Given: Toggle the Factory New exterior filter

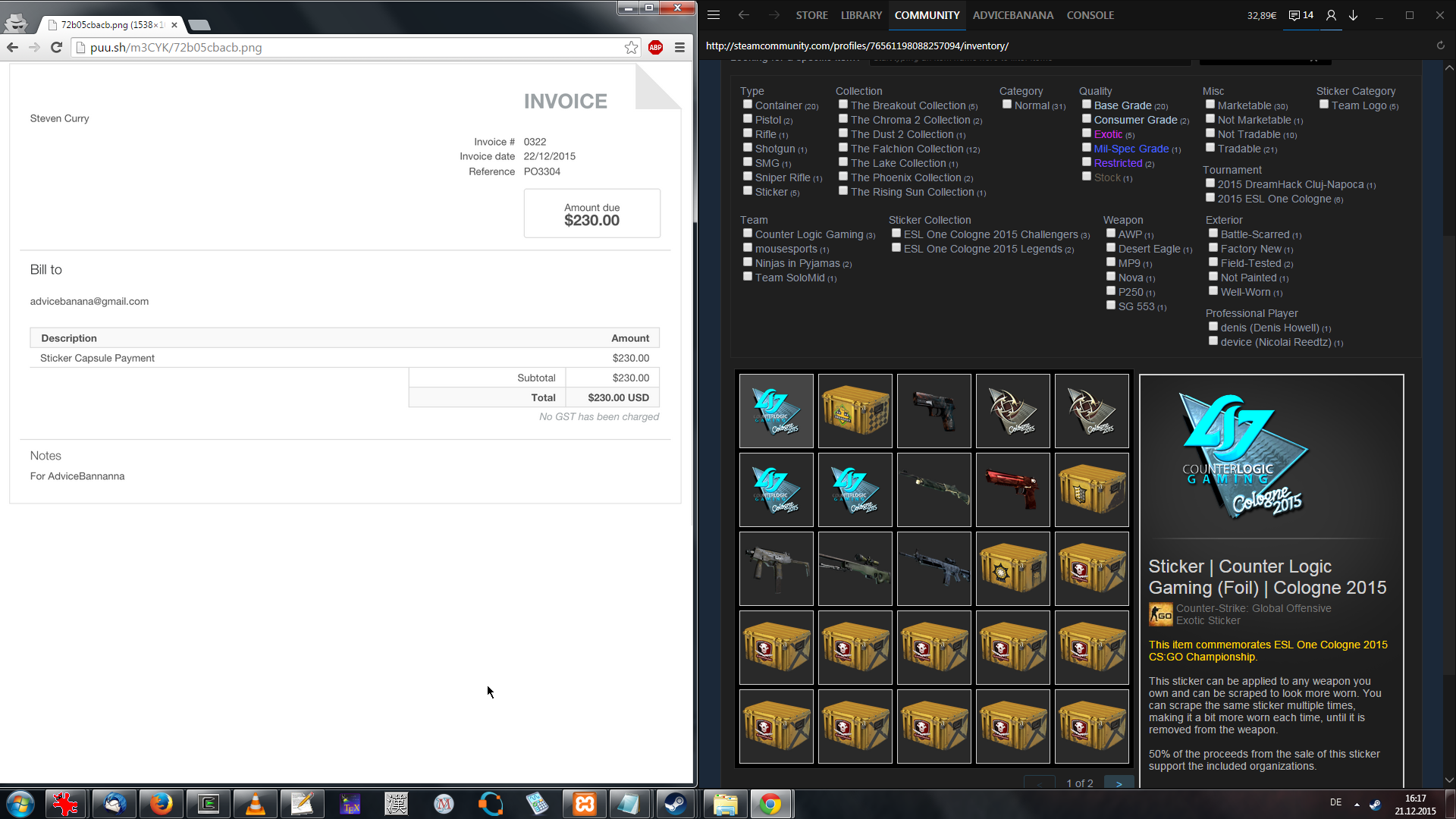Looking at the screenshot, I should 1213,248.
